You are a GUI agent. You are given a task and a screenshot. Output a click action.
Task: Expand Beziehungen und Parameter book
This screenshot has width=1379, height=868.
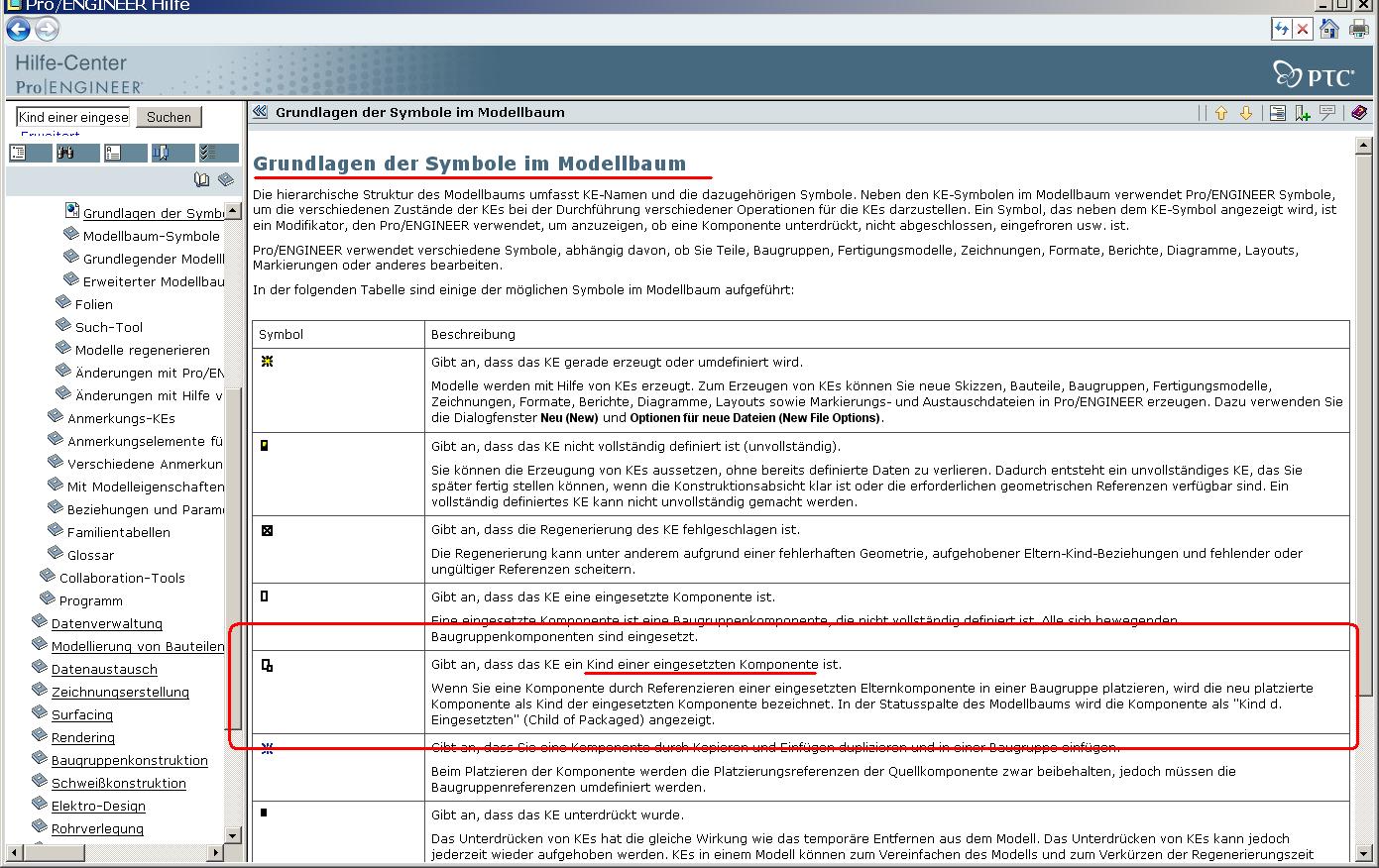pyautogui.click(x=146, y=509)
